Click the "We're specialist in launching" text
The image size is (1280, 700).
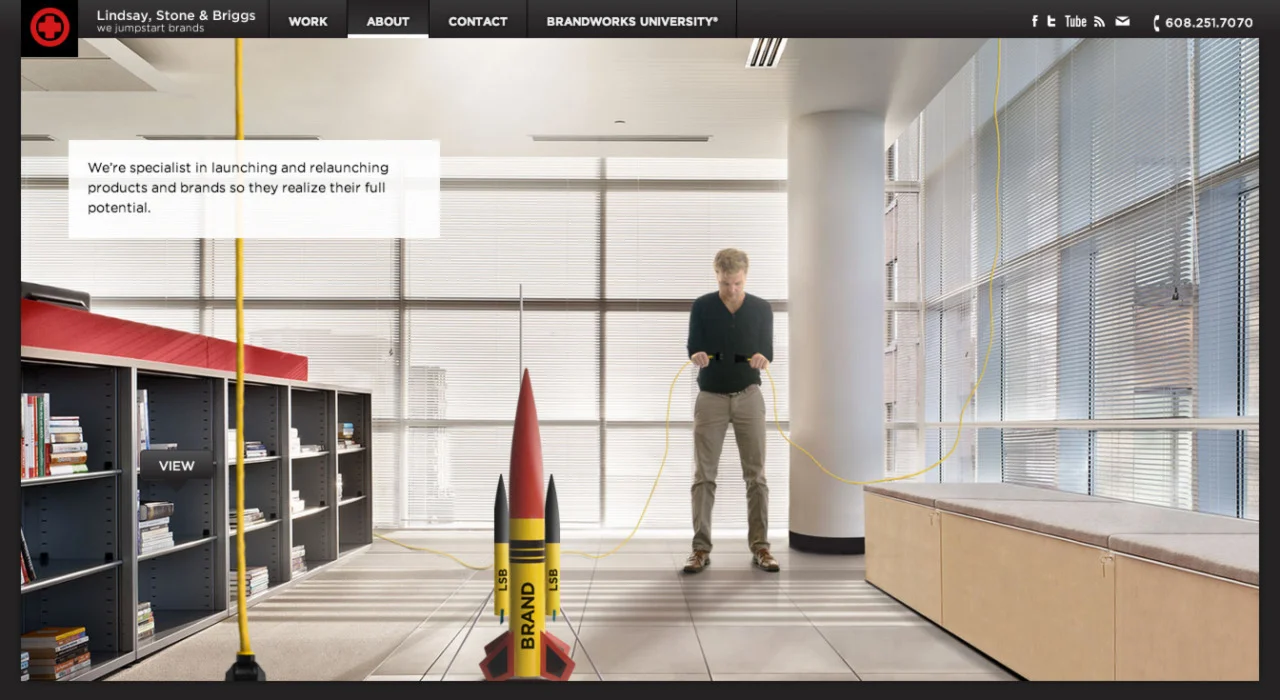(x=238, y=188)
